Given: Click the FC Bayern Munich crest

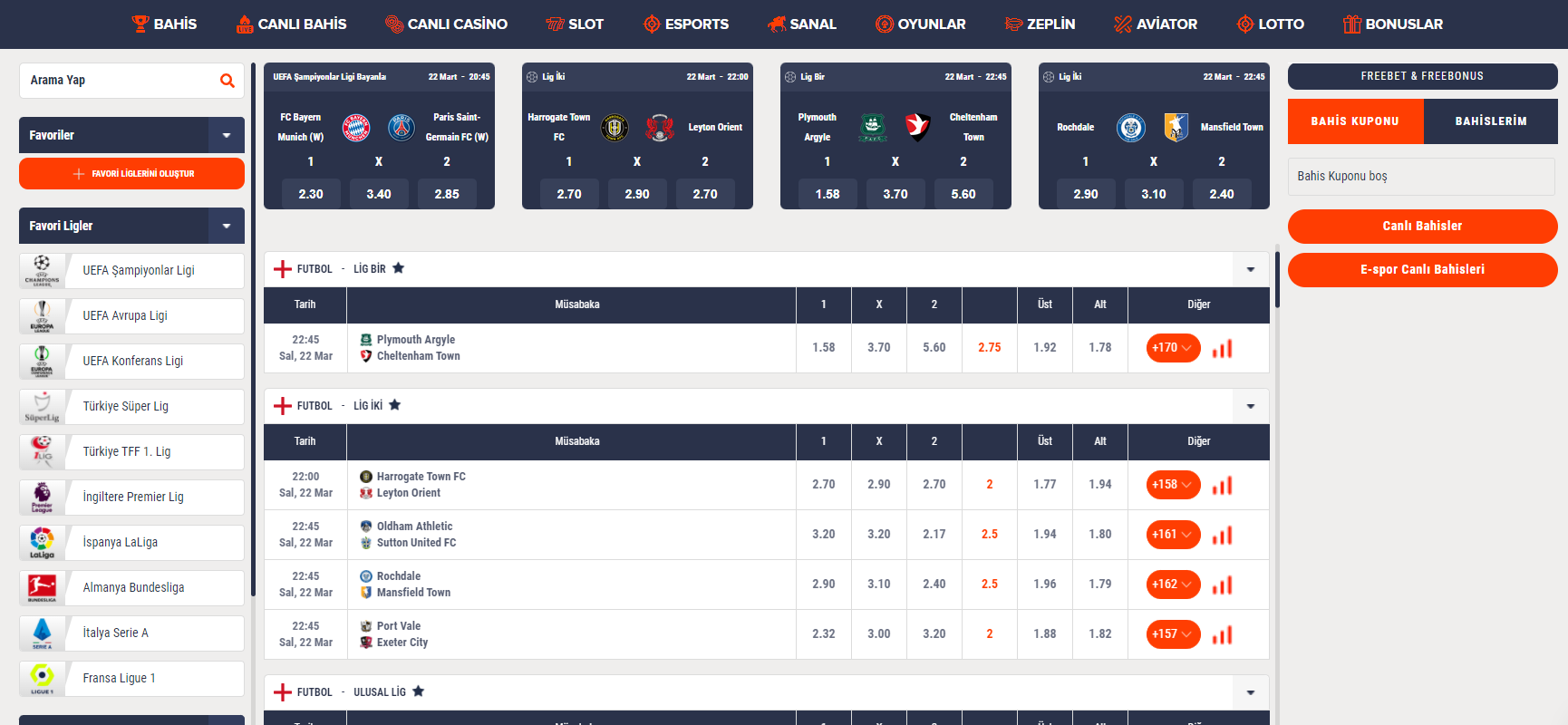Looking at the screenshot, I should [356, 128].
